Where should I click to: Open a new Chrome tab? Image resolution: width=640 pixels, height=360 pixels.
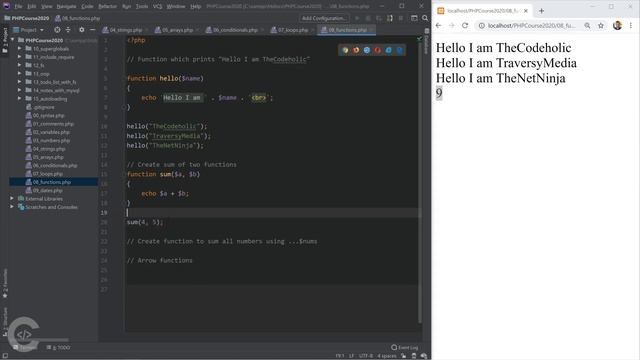pos(541,11)
